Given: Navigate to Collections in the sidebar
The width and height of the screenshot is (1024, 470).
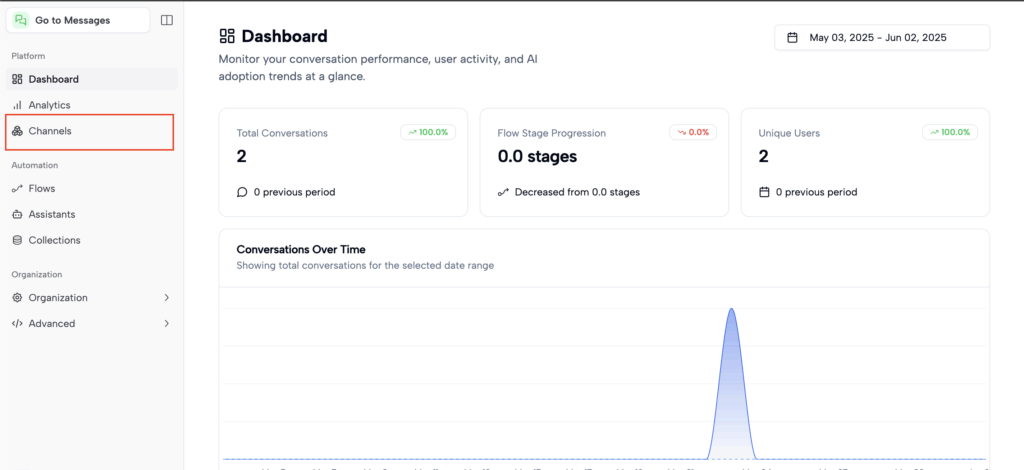Looking at the screenshot, I should [54, 240].
